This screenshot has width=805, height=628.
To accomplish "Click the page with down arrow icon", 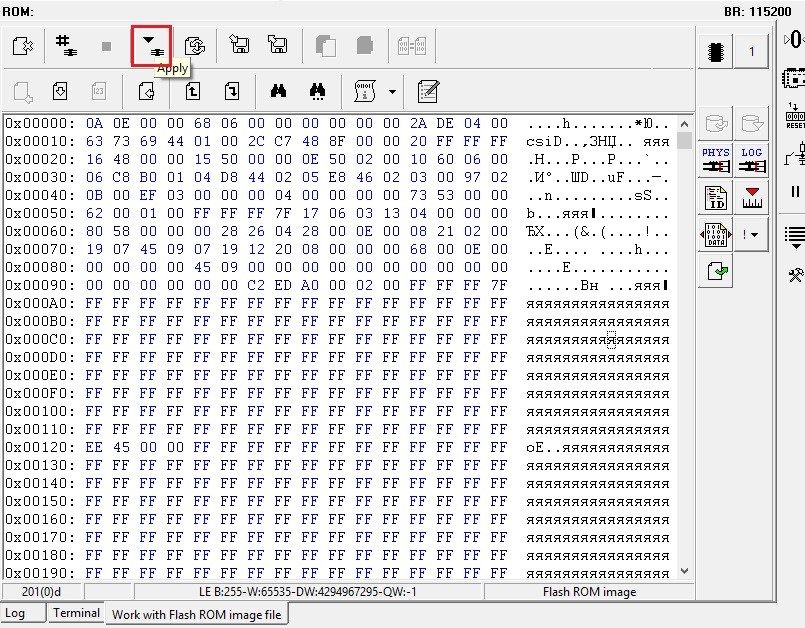I will 60,91.
